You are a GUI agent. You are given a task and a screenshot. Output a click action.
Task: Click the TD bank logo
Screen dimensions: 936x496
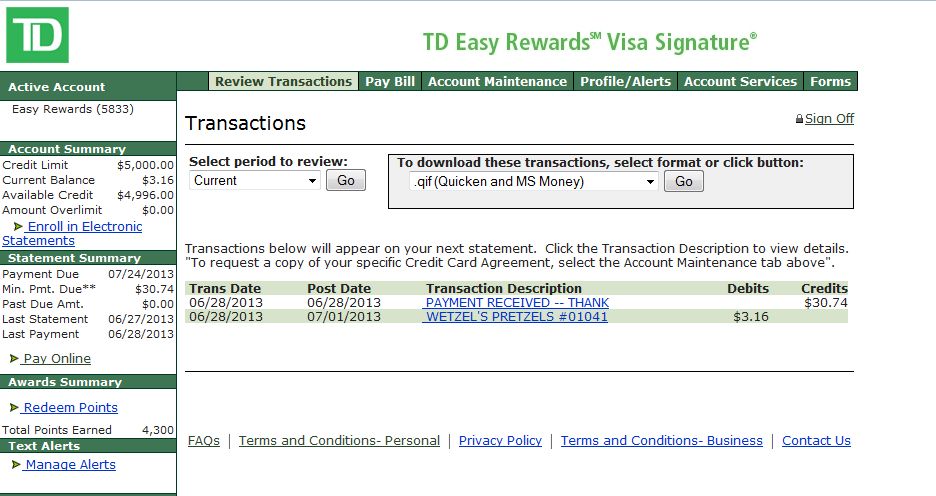(x=37, y=35)
